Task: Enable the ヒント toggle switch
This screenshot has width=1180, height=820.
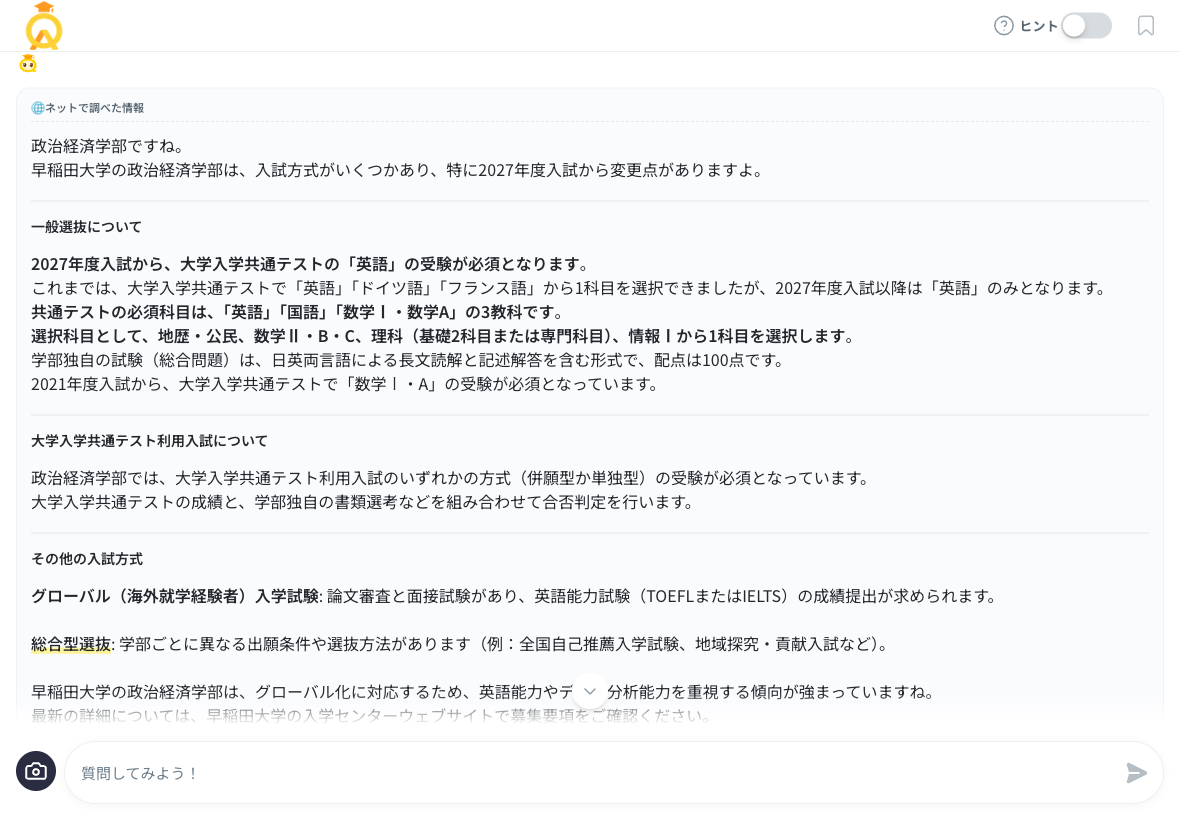Action: (x=1086, y=26)
